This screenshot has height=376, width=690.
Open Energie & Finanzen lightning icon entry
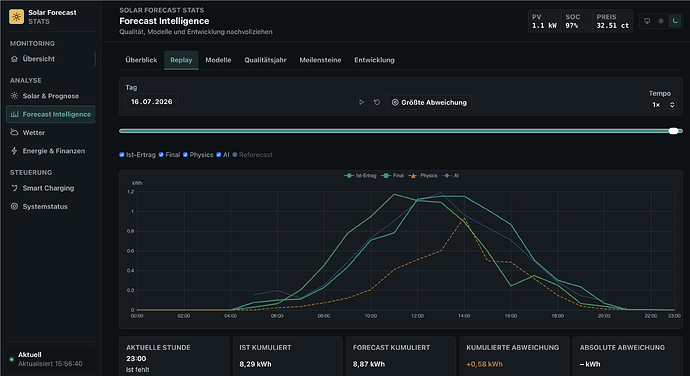(x=14, y=151)
